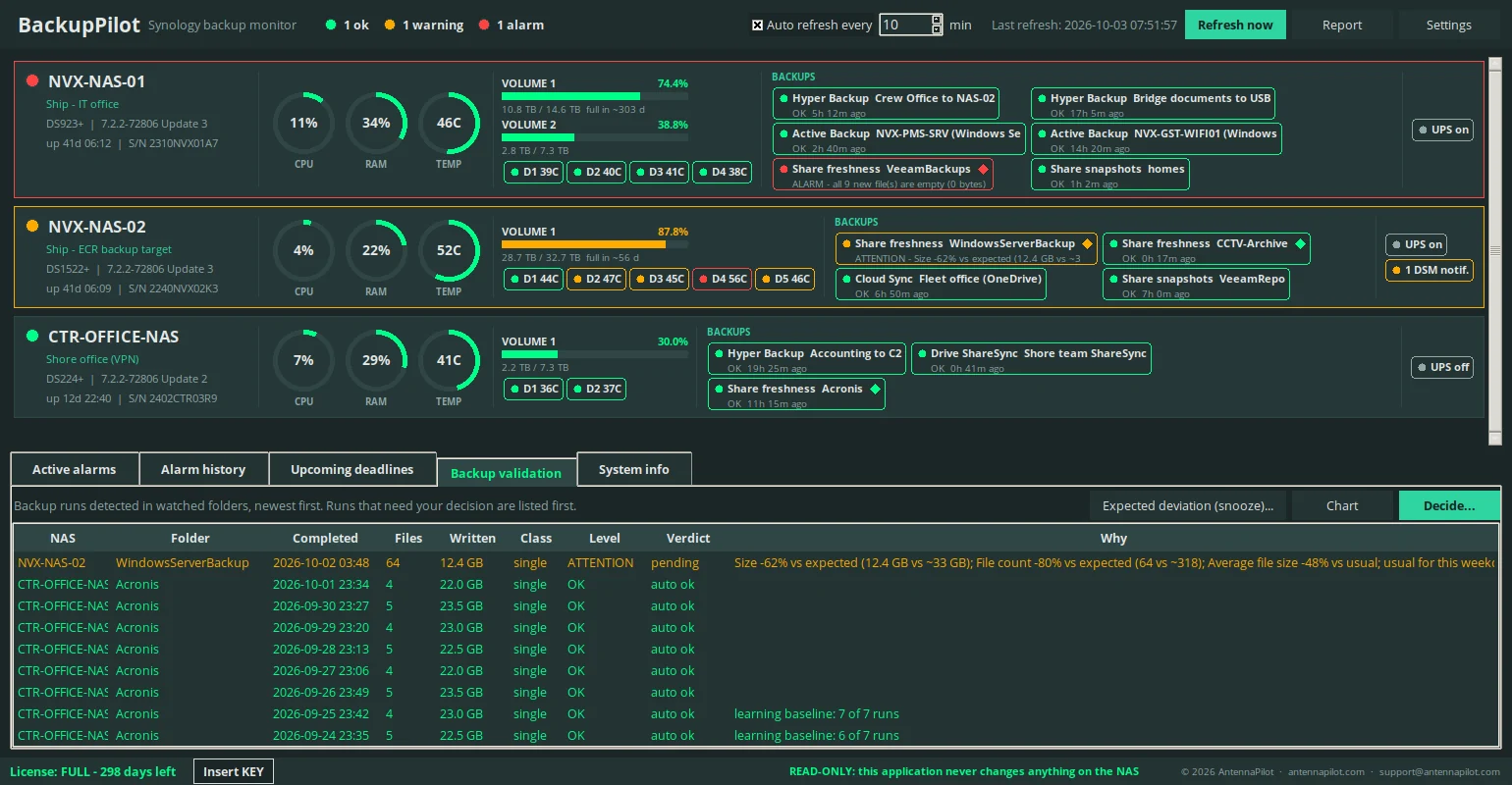Image resolution: width=1512 pixels, height=785 pixels.
Task: Click the orange warning dot beside NVX-NAS-02
Action: pos(32,226)
